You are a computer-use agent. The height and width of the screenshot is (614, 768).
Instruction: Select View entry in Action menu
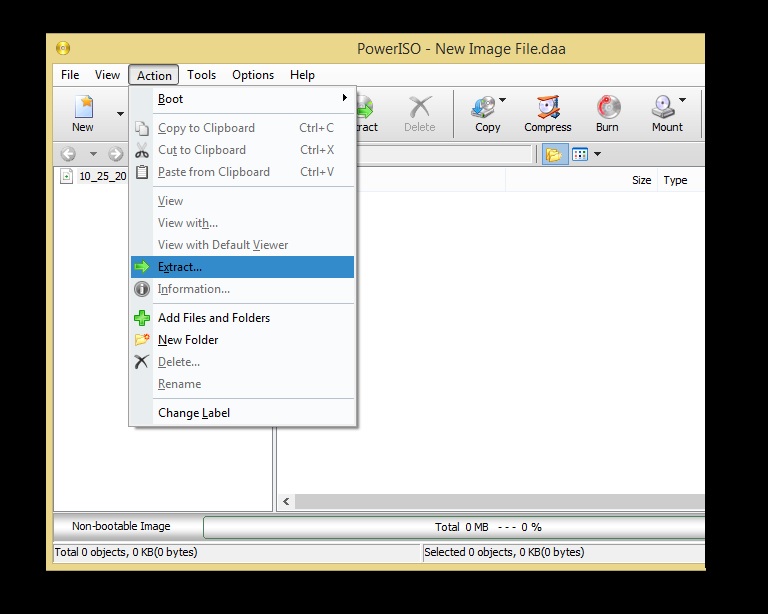coord(242,201)
